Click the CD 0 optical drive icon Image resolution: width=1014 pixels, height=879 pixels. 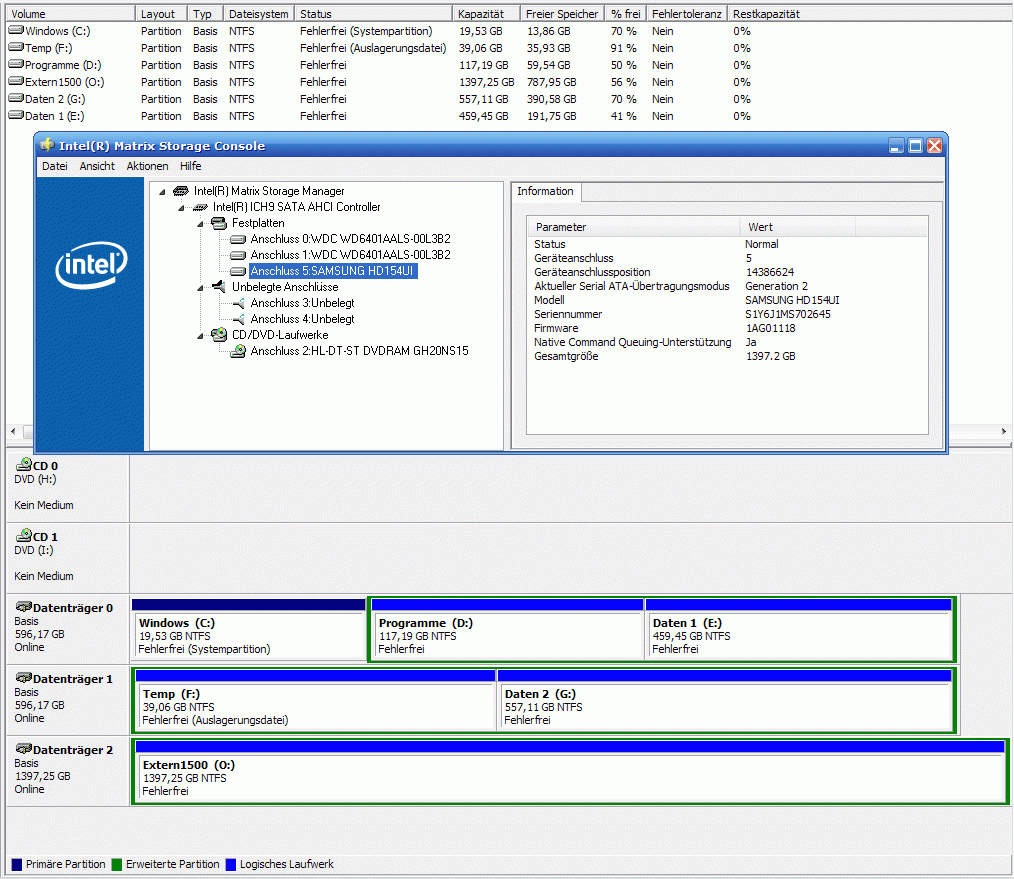click(24, 464)
